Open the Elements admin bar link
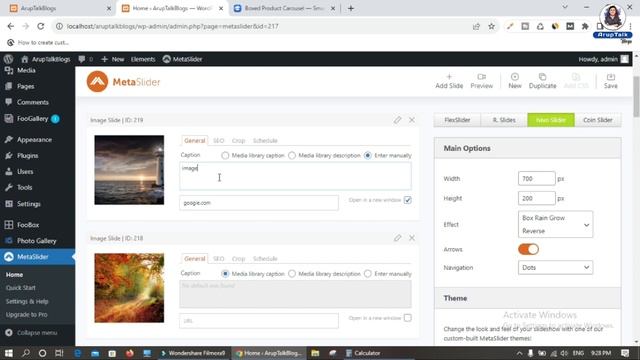This screenshot has height=360, width=640. 143,59
